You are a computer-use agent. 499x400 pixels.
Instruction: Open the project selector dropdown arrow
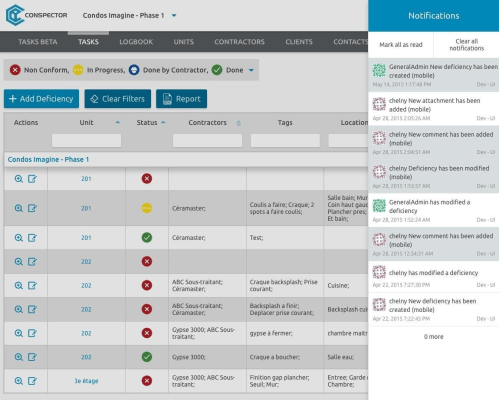click(174, 16)
